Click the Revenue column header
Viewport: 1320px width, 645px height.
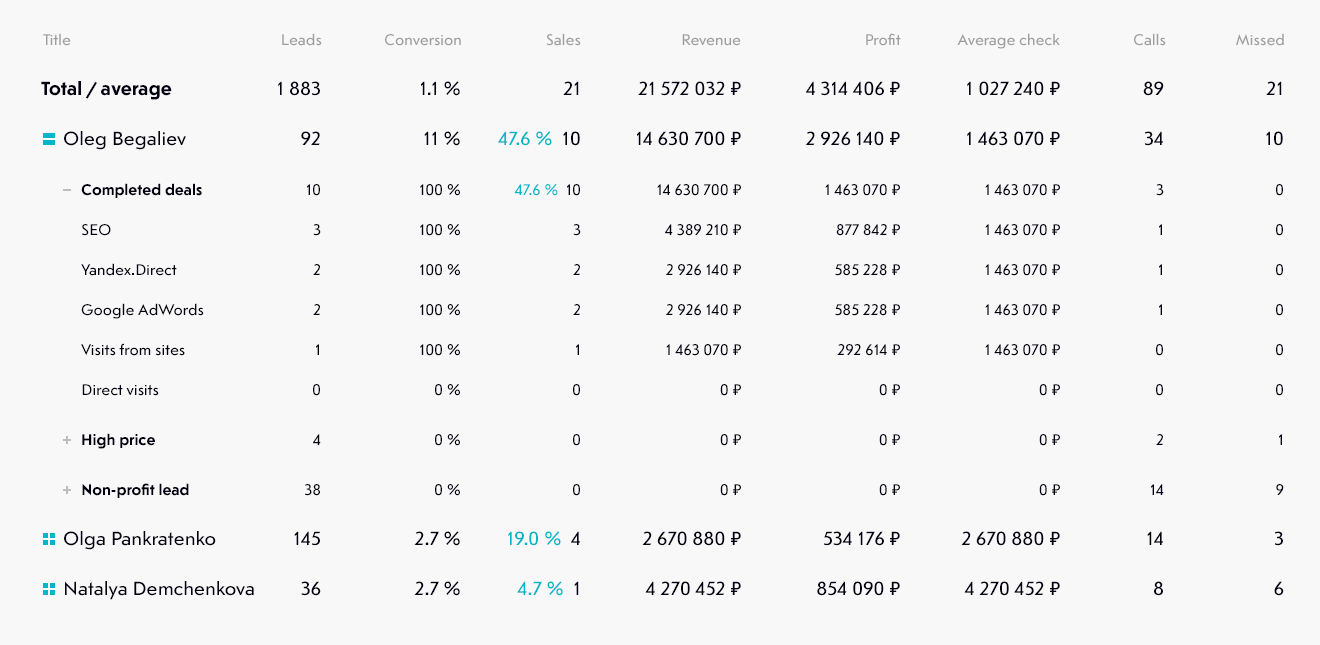coord(711,41)
